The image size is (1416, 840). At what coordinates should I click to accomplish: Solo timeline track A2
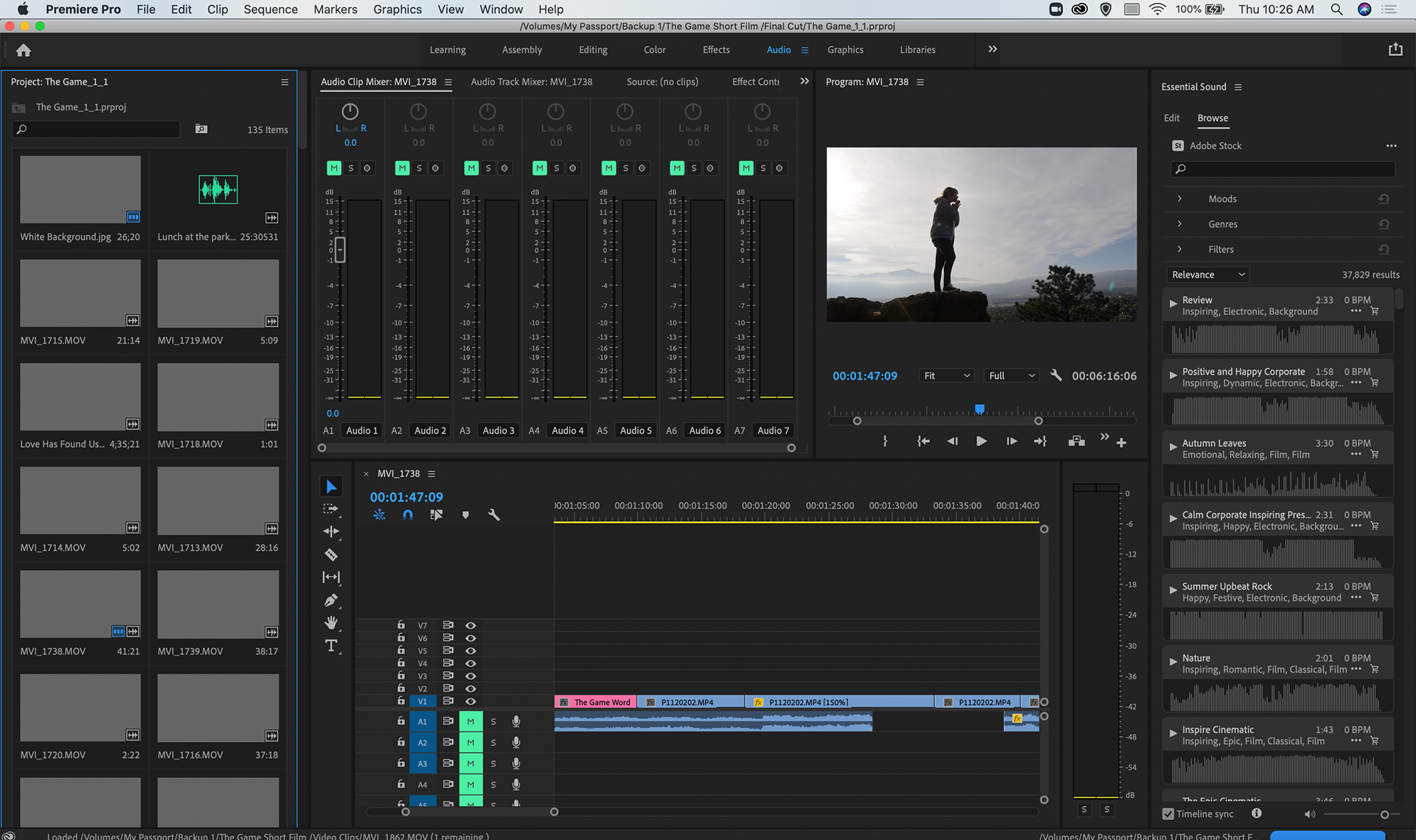tap(493, 743)
